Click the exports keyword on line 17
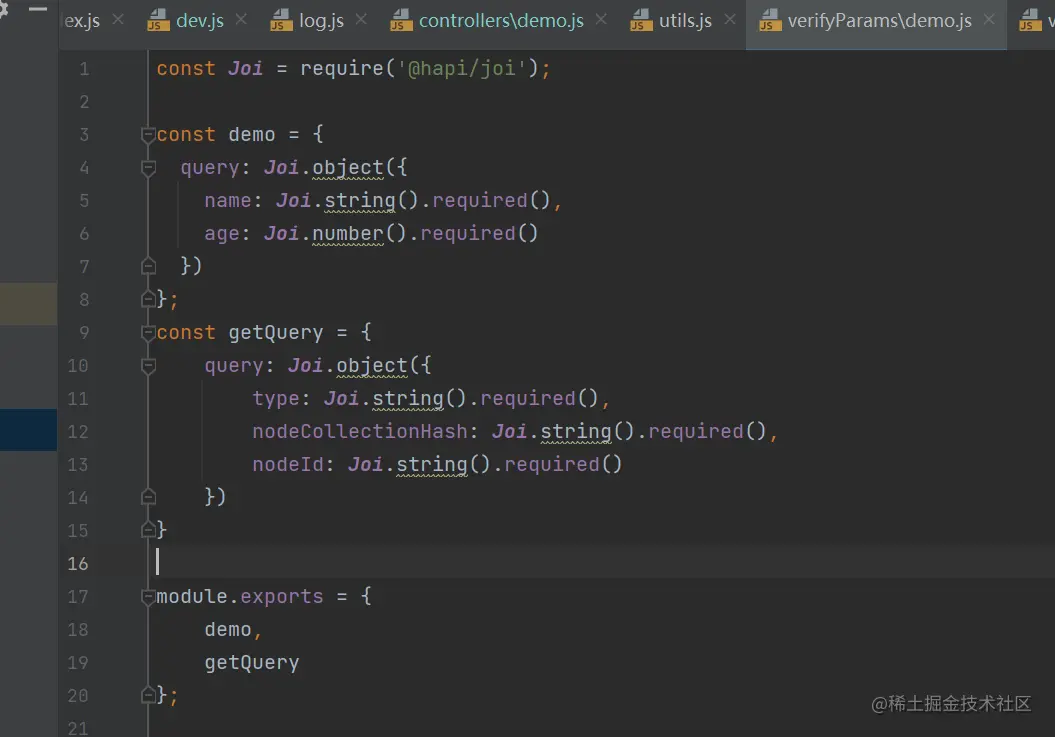Screen dimensions: 1055x737 coord(281,597)
